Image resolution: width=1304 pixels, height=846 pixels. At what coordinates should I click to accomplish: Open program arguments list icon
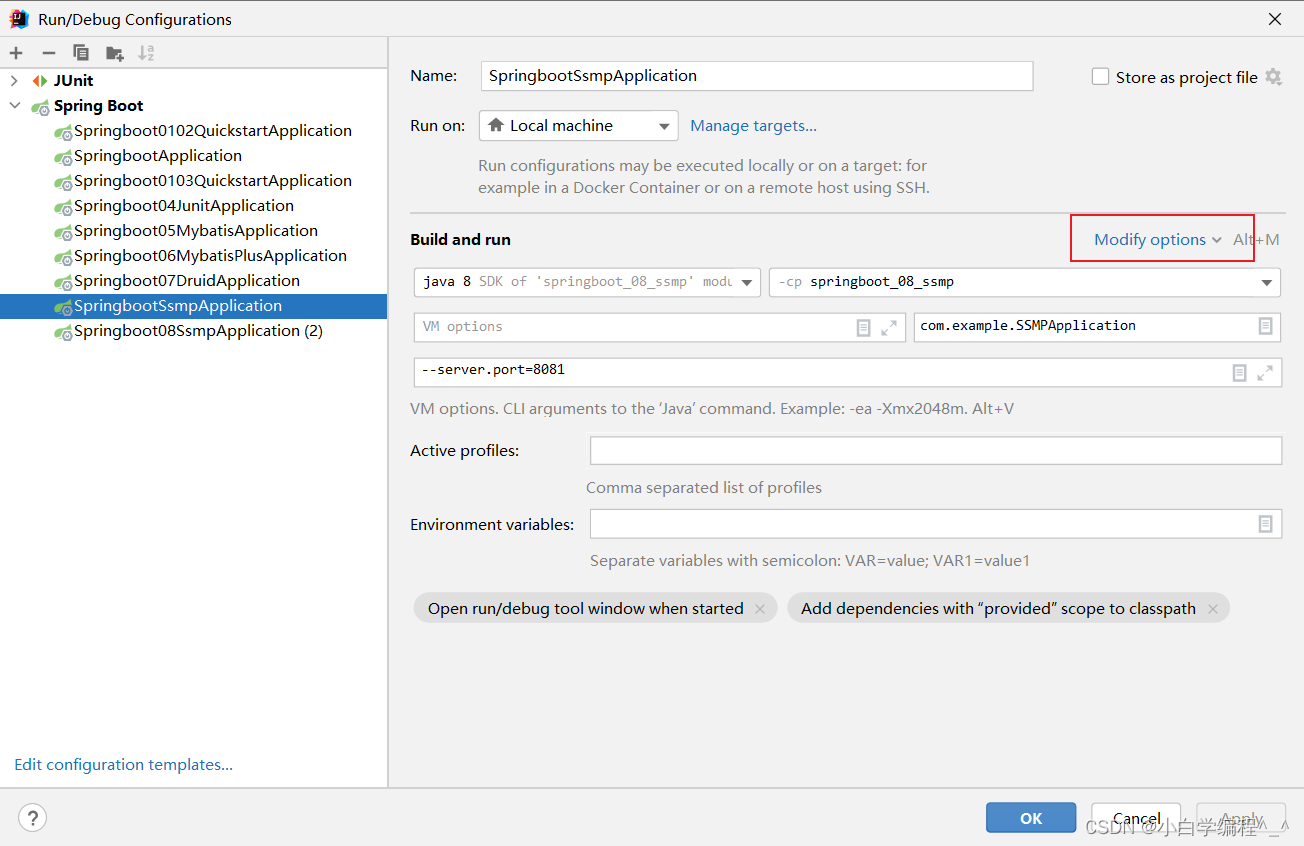1239,372
